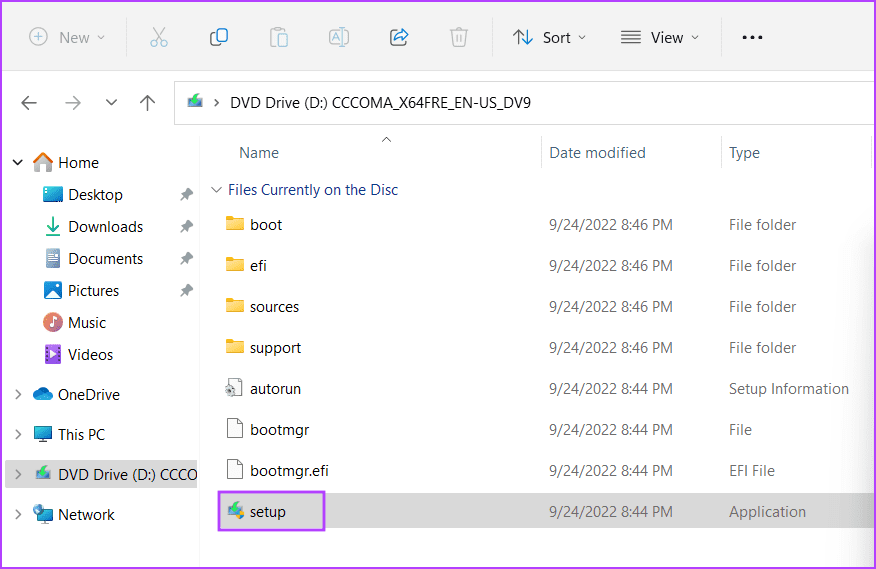Open the Sort dropdown menu
This screenshot has height=569, width=876.
click(x=550, y=37)
